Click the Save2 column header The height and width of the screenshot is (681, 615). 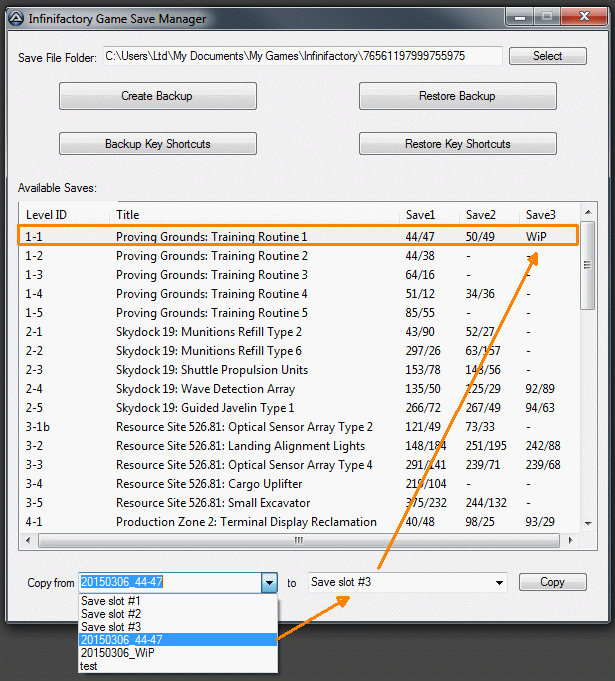click(x=489, y=215)
